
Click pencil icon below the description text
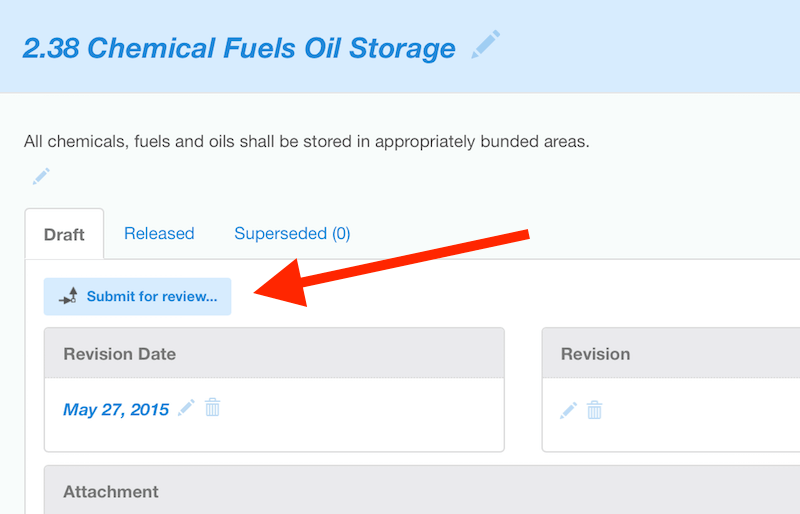tap(41, 177)
